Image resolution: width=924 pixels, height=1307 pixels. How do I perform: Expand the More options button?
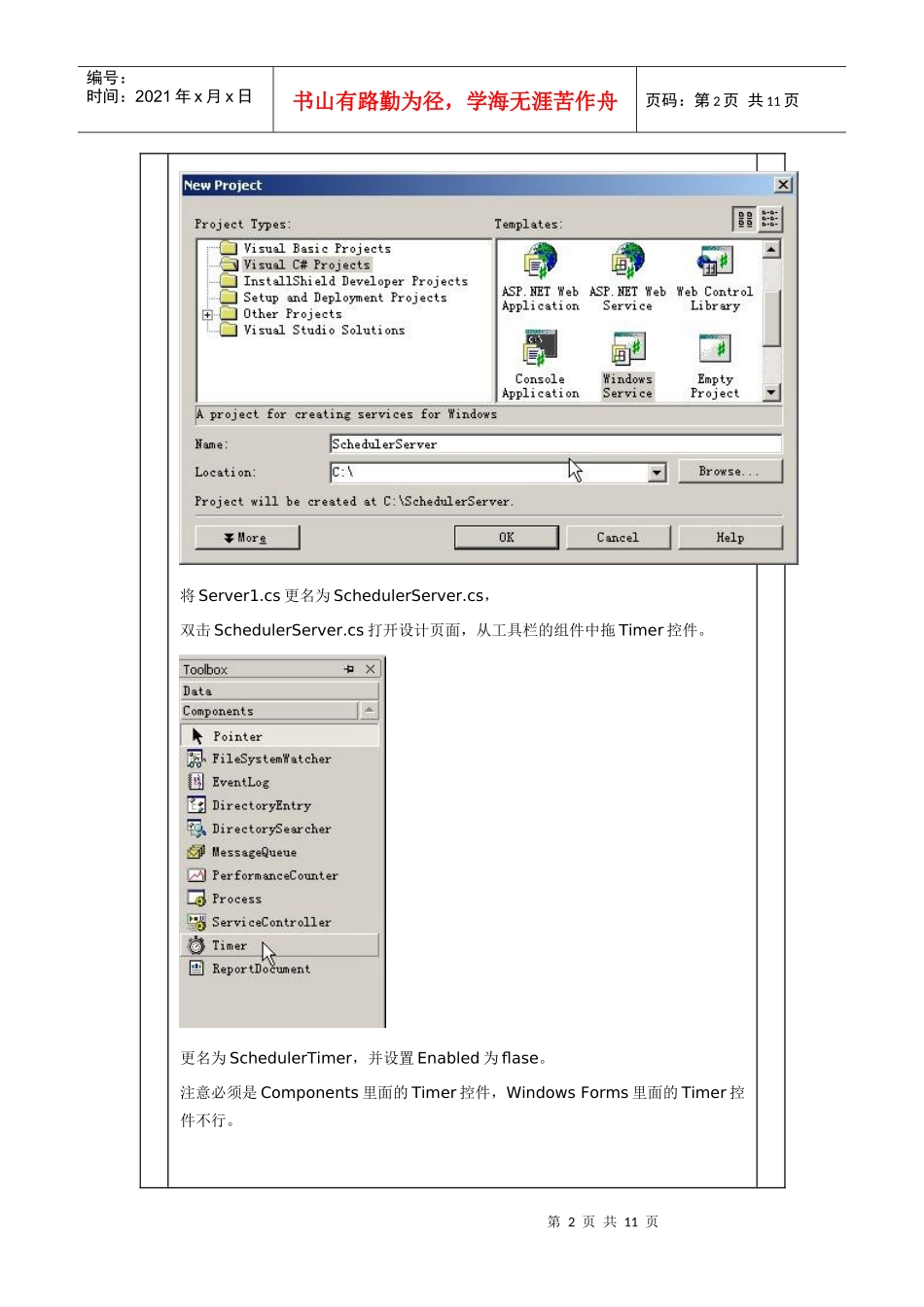(x=247, y=538)
